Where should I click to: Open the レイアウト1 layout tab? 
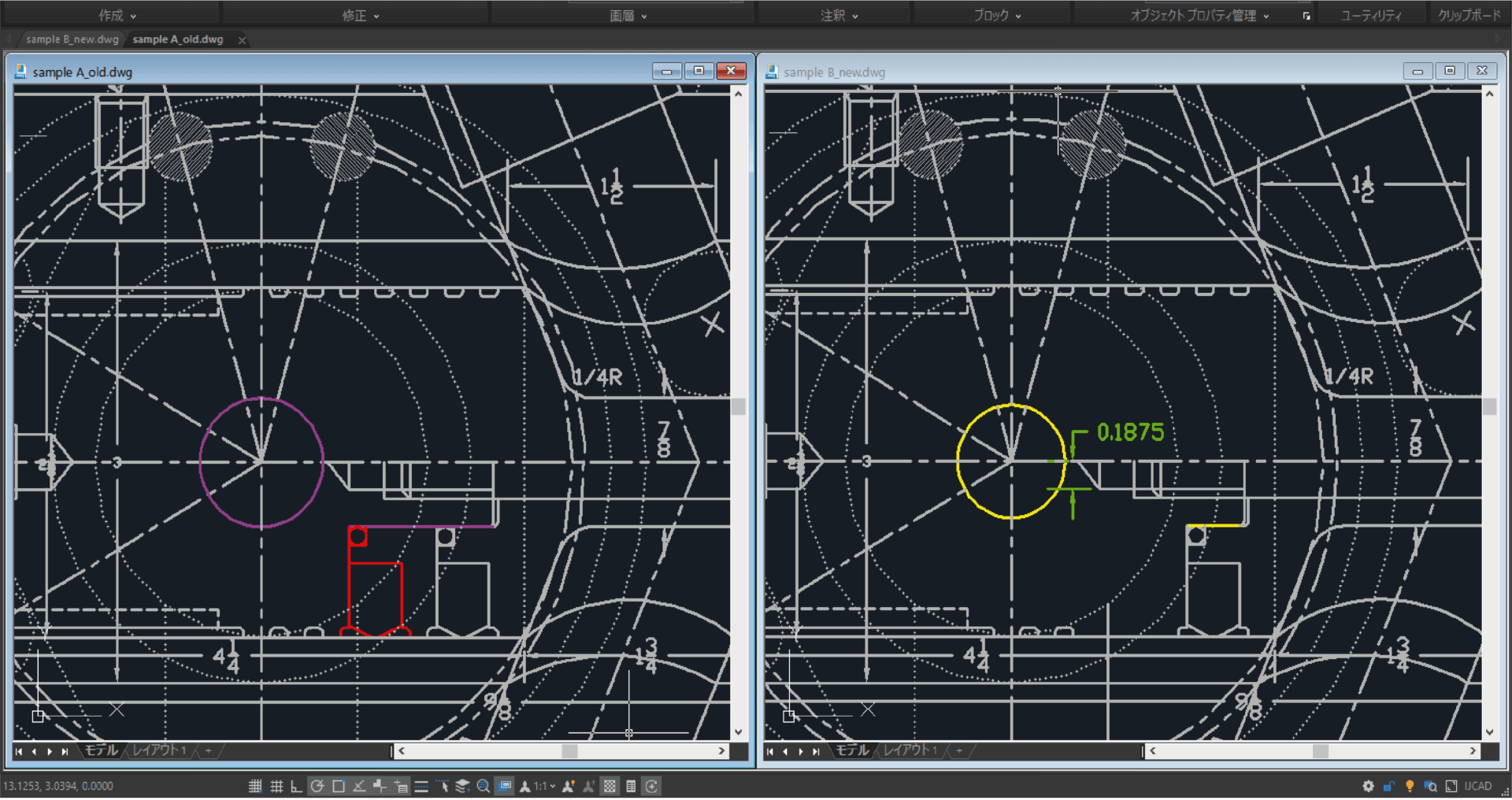pyautogui.click(x=159, y=750)
